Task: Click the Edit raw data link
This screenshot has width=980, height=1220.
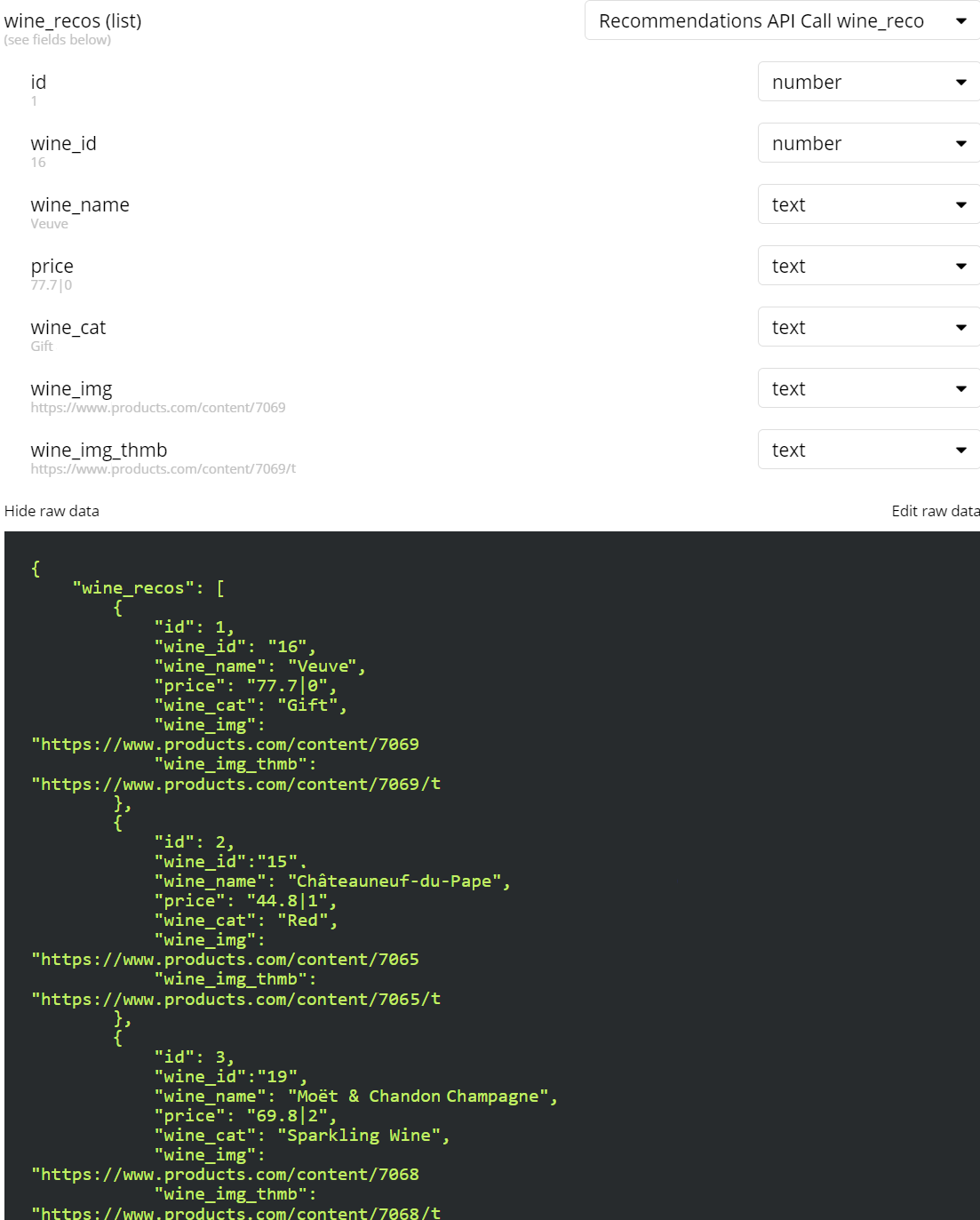Action: pyautogui.click(x=936, y=511)
